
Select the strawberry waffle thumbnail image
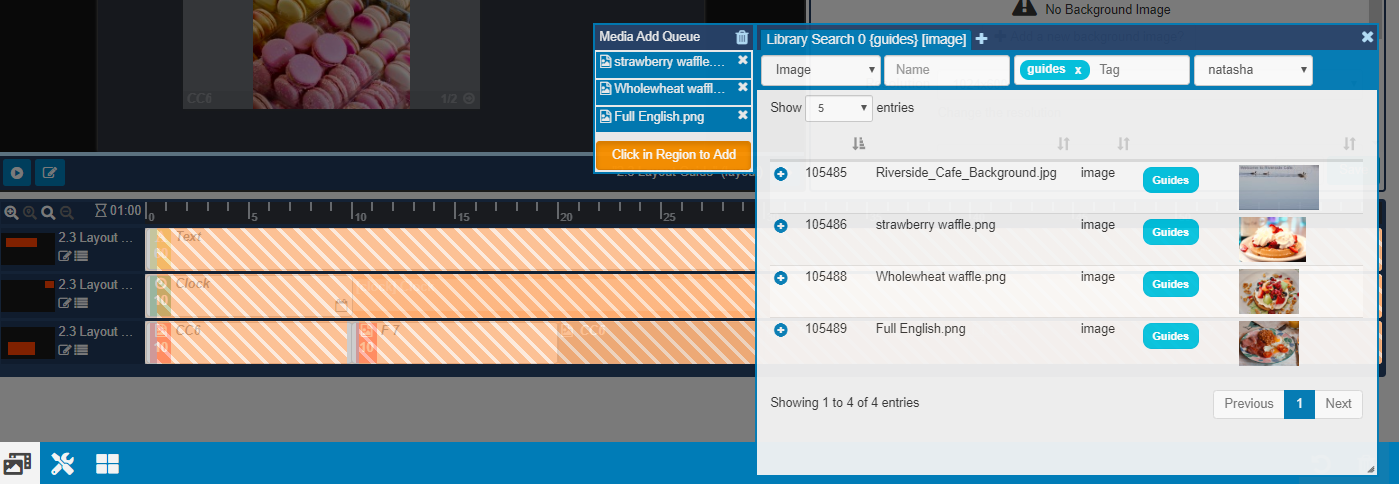1271,239
